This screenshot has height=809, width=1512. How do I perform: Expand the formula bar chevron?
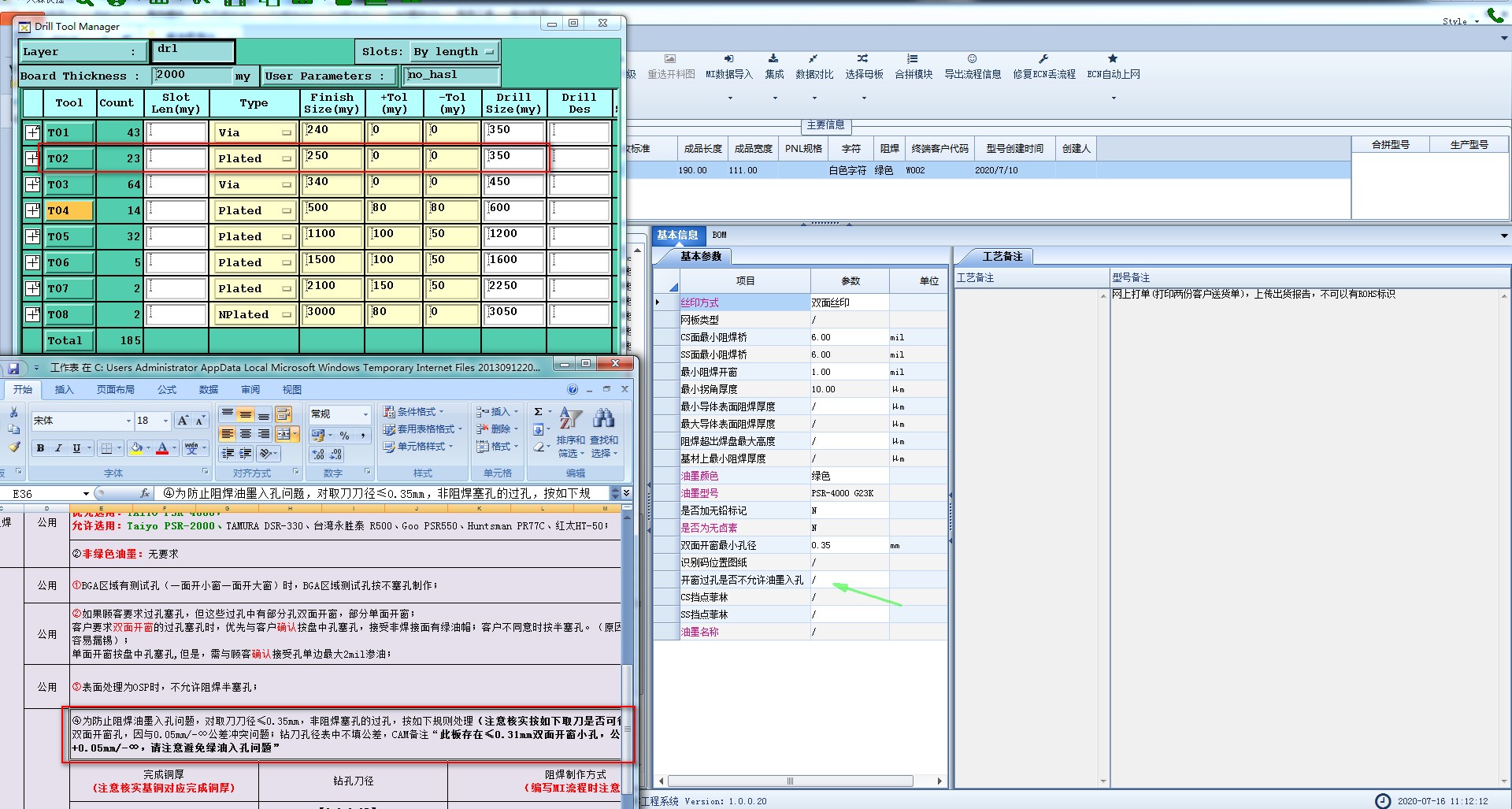pos(626,493)
